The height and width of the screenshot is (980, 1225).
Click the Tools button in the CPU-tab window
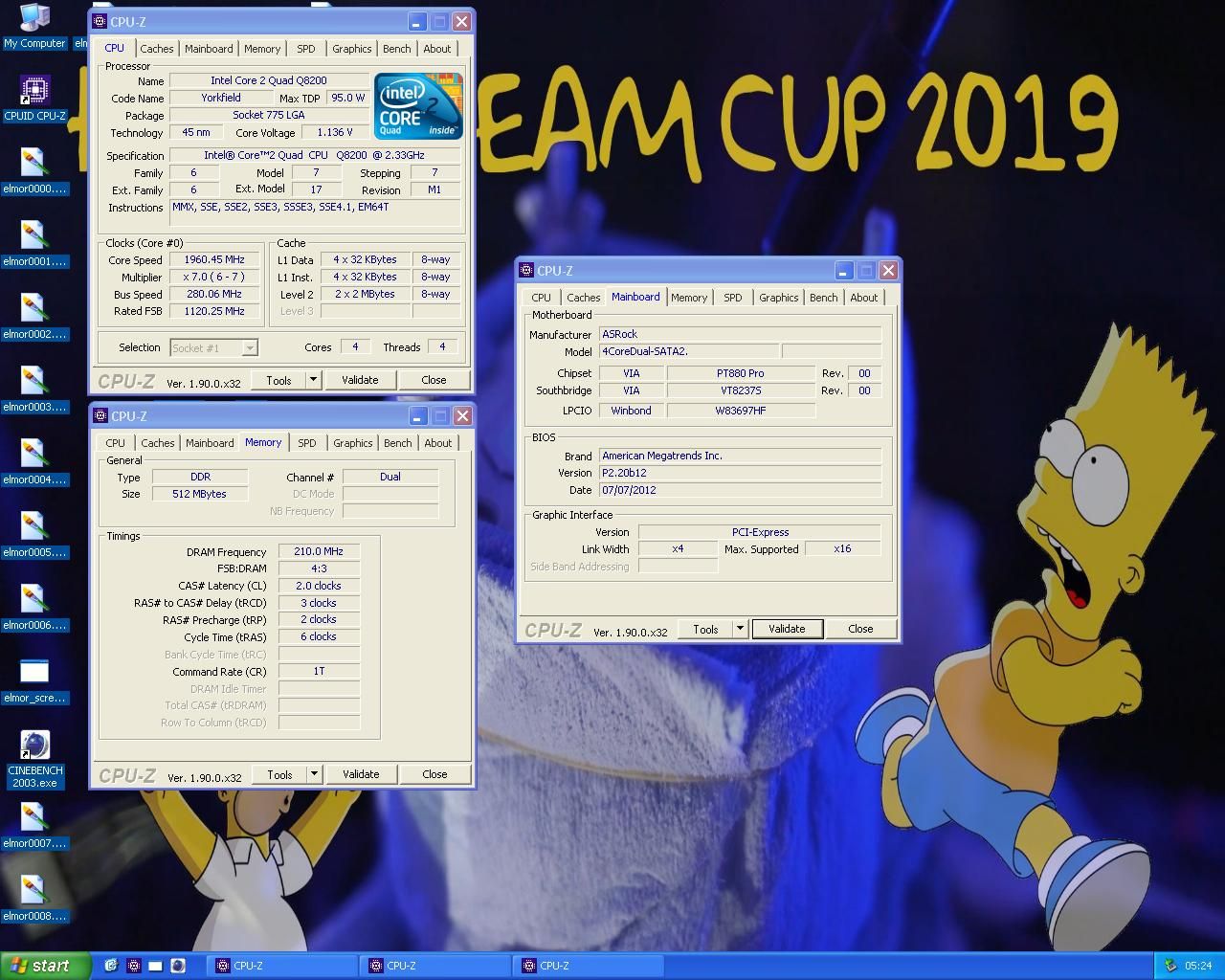pos(278,380)
